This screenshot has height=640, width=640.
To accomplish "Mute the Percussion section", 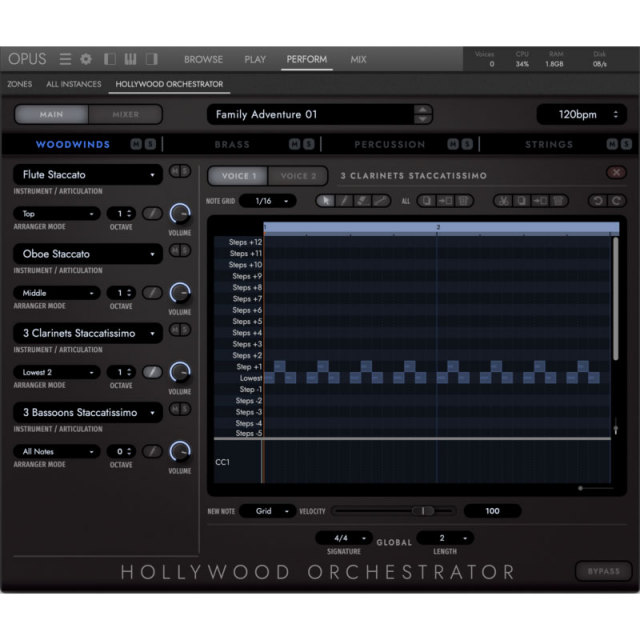I will pos(453,144).
